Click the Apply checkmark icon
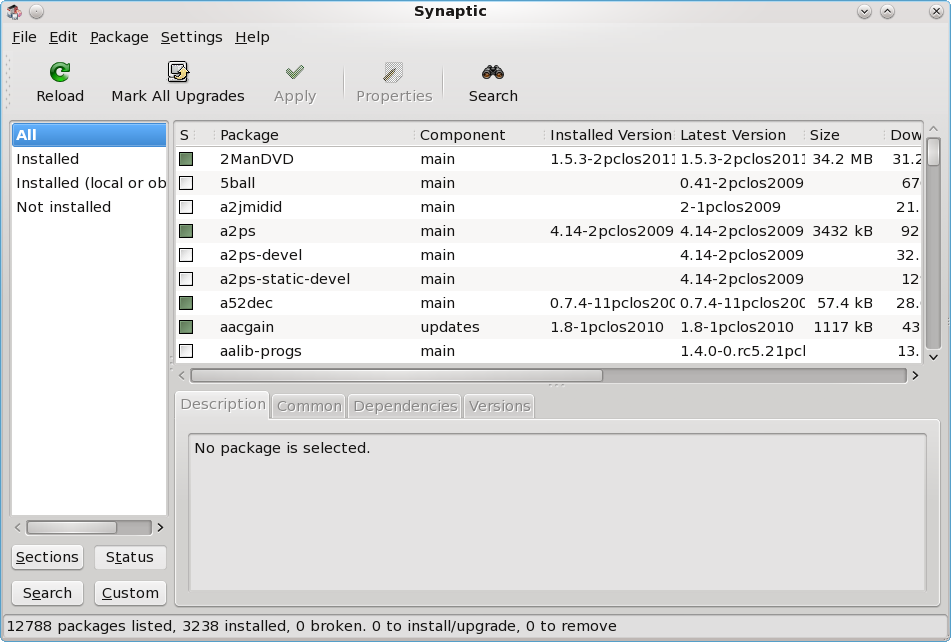The width and height of the screenshot is (951, 642). 295,72
